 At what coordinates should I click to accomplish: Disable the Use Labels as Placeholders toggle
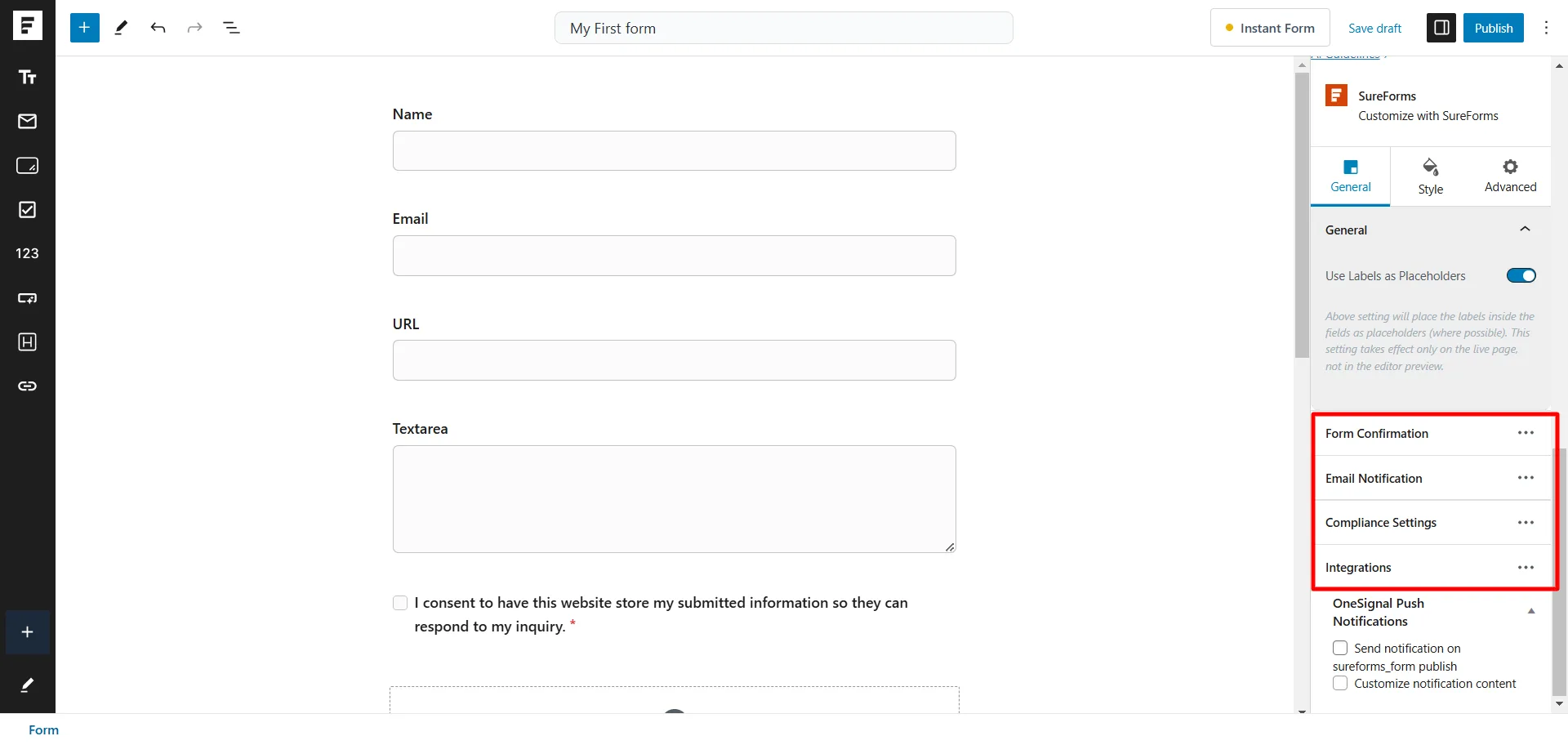point(1521,275)
